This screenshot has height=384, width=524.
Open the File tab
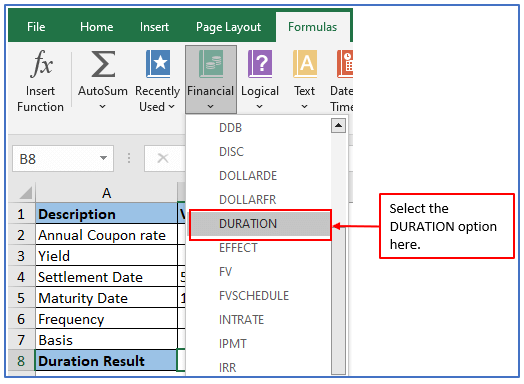(36, 27)
